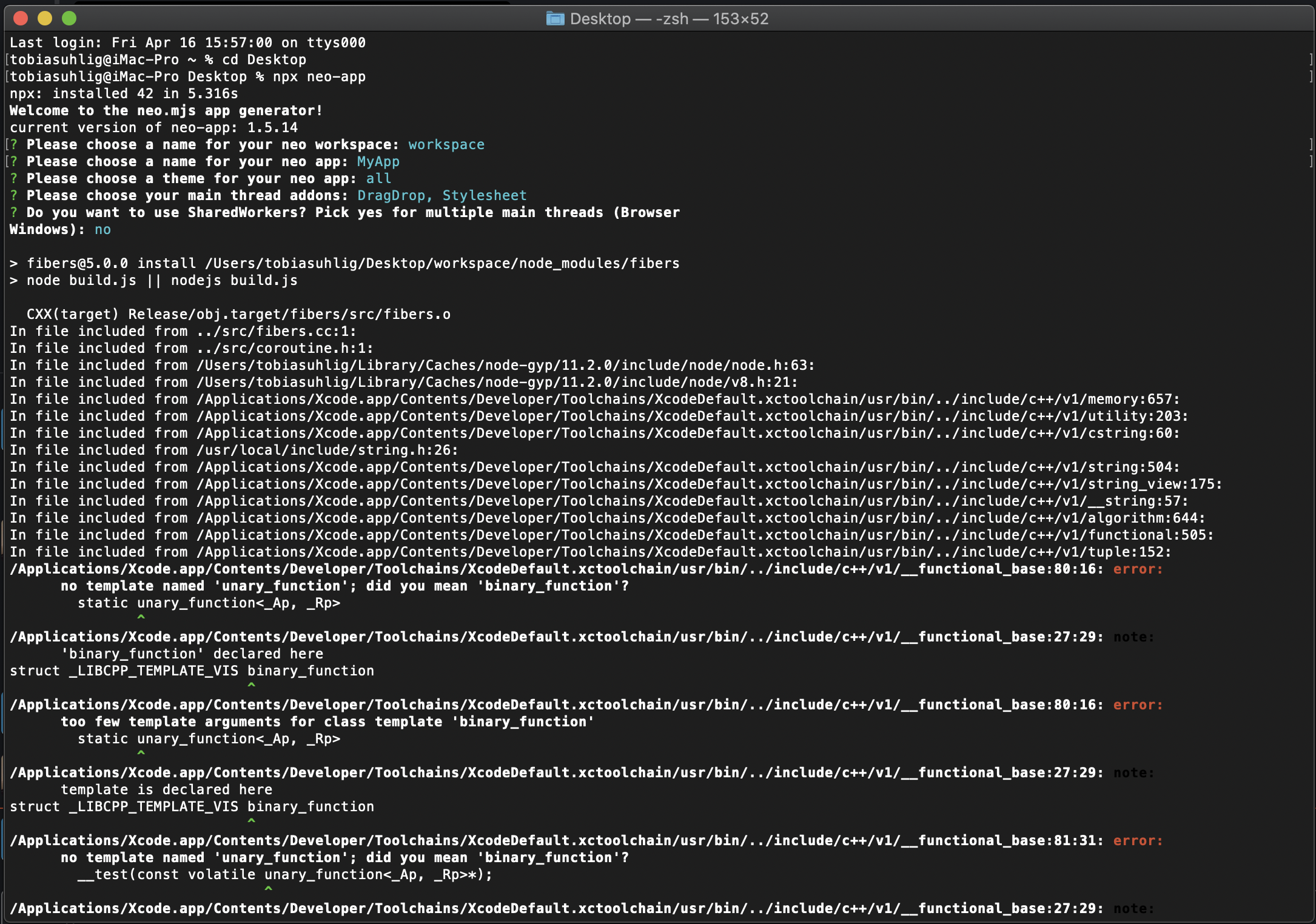
Task: Click the line ending '../src/fibers.cc:1:'
Action: 183,331
